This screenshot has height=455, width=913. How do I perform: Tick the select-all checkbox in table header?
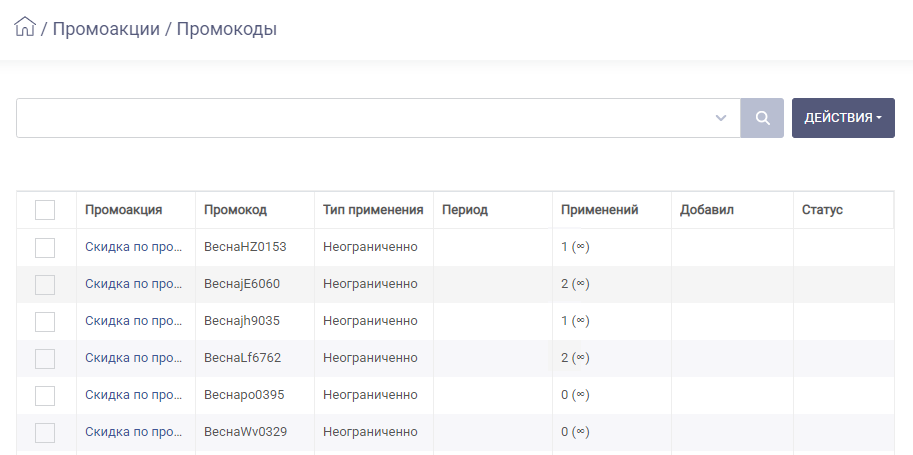tap(45, 210)
